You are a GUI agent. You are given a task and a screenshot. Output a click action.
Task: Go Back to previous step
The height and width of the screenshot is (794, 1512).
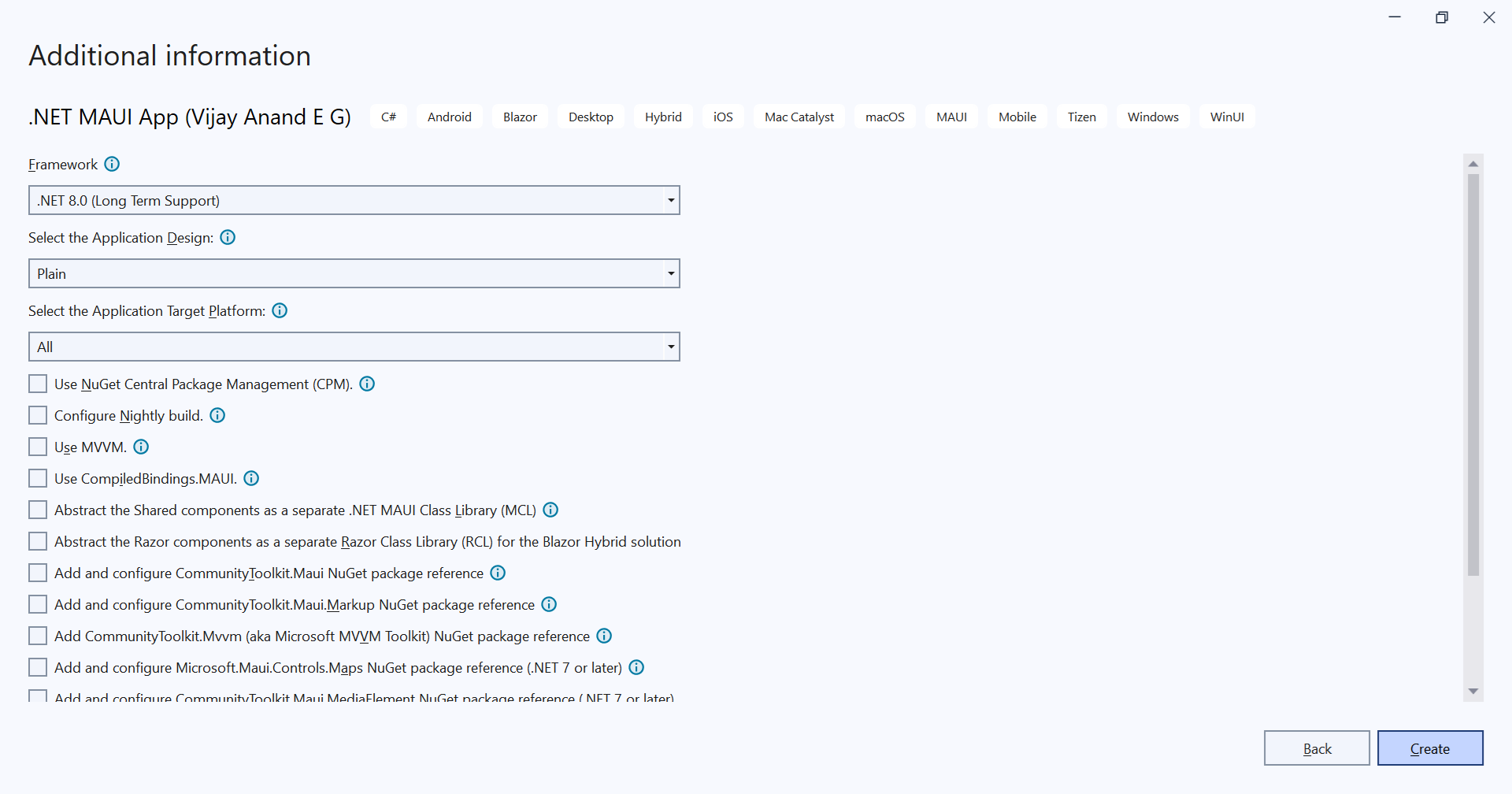1317,748
